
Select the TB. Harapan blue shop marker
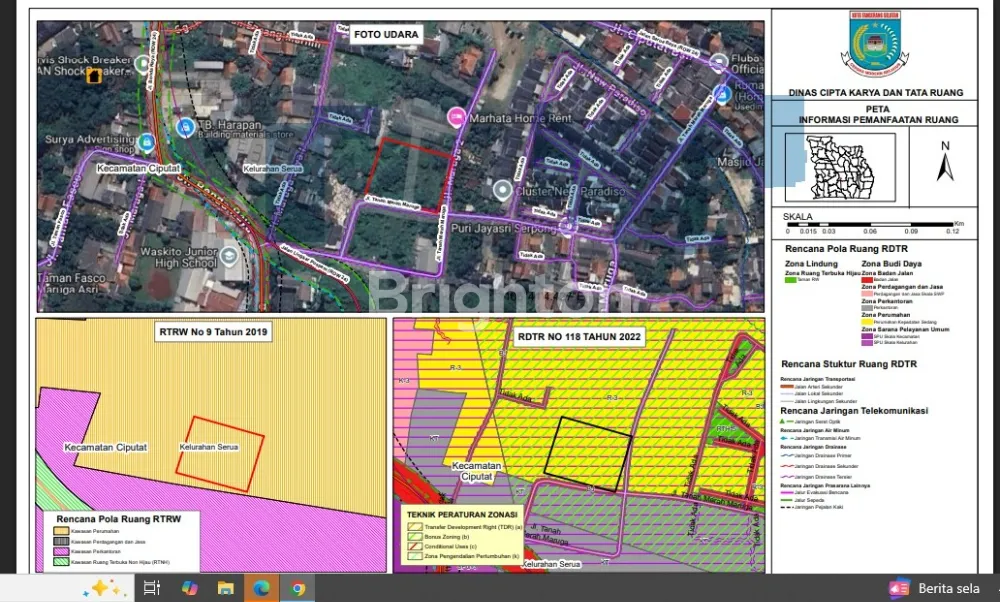[185, 128]
